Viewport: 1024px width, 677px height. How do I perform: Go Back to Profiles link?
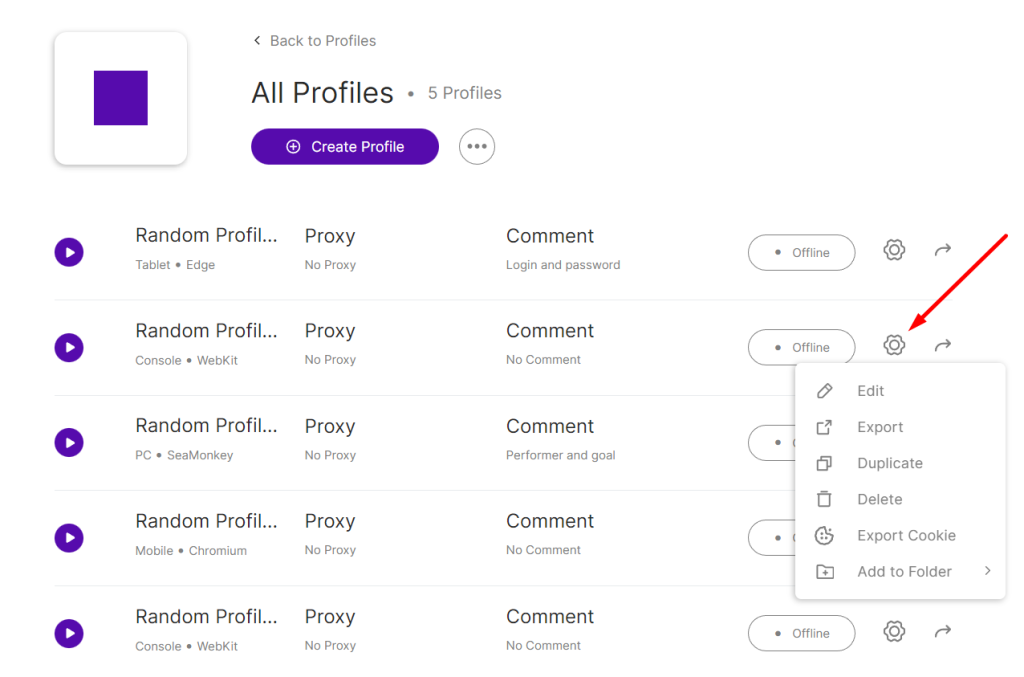click(315, 40)
